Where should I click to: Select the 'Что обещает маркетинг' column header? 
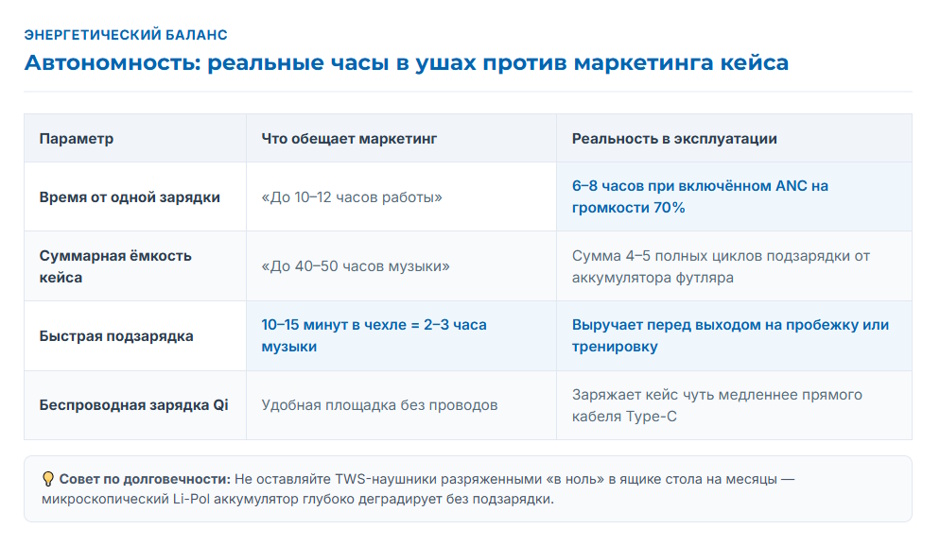click(401, 138)
